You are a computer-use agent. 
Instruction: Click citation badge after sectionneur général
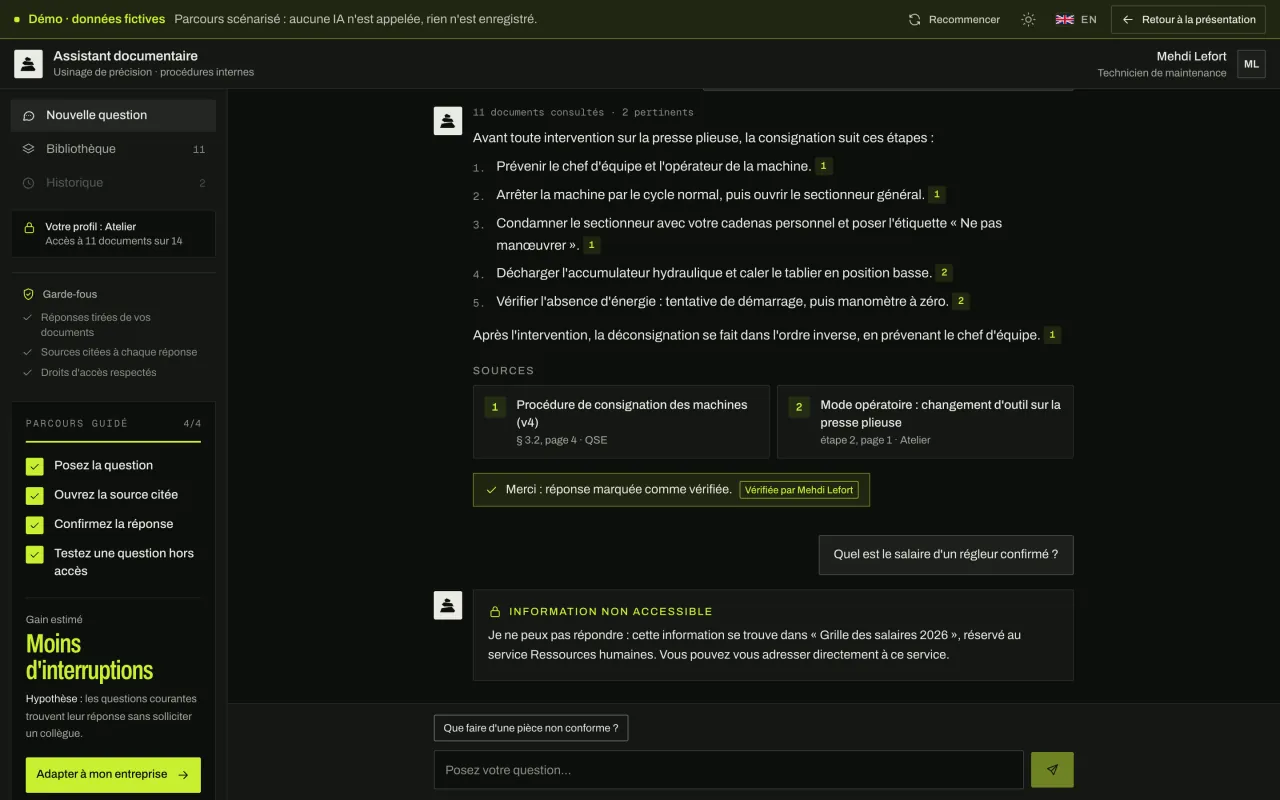pyautogui.click(x=937, y=194)
